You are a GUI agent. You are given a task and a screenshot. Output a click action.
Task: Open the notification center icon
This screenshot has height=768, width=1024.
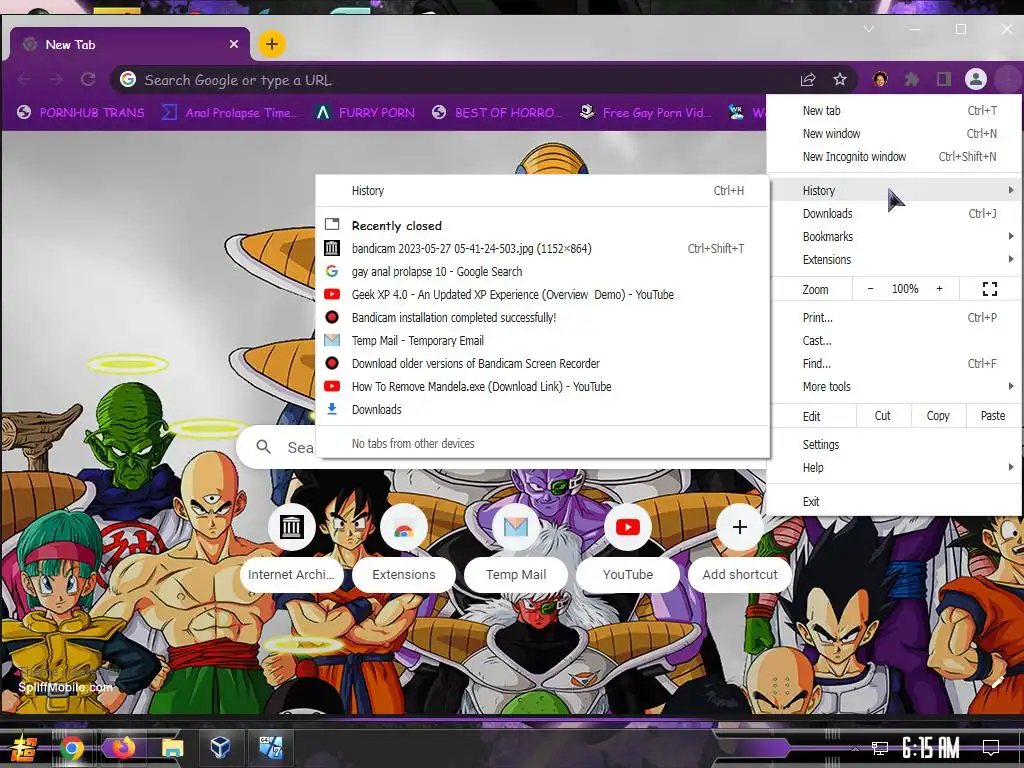coord(991,748)
